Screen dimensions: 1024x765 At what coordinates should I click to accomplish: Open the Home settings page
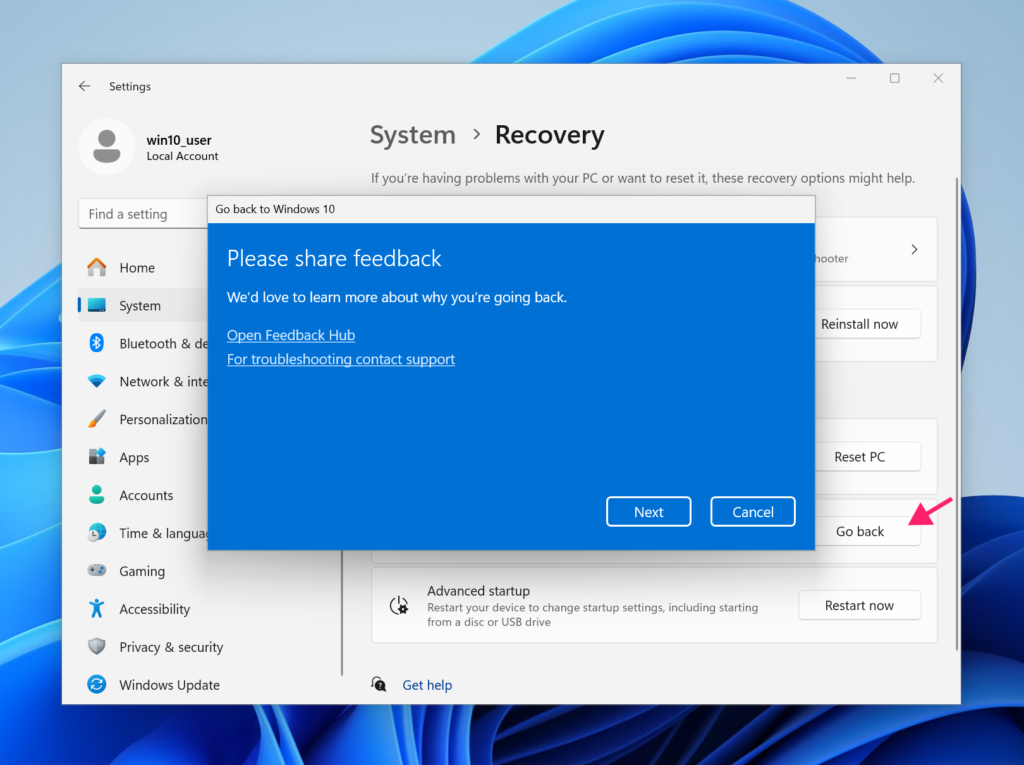click(x=137, y=267)
